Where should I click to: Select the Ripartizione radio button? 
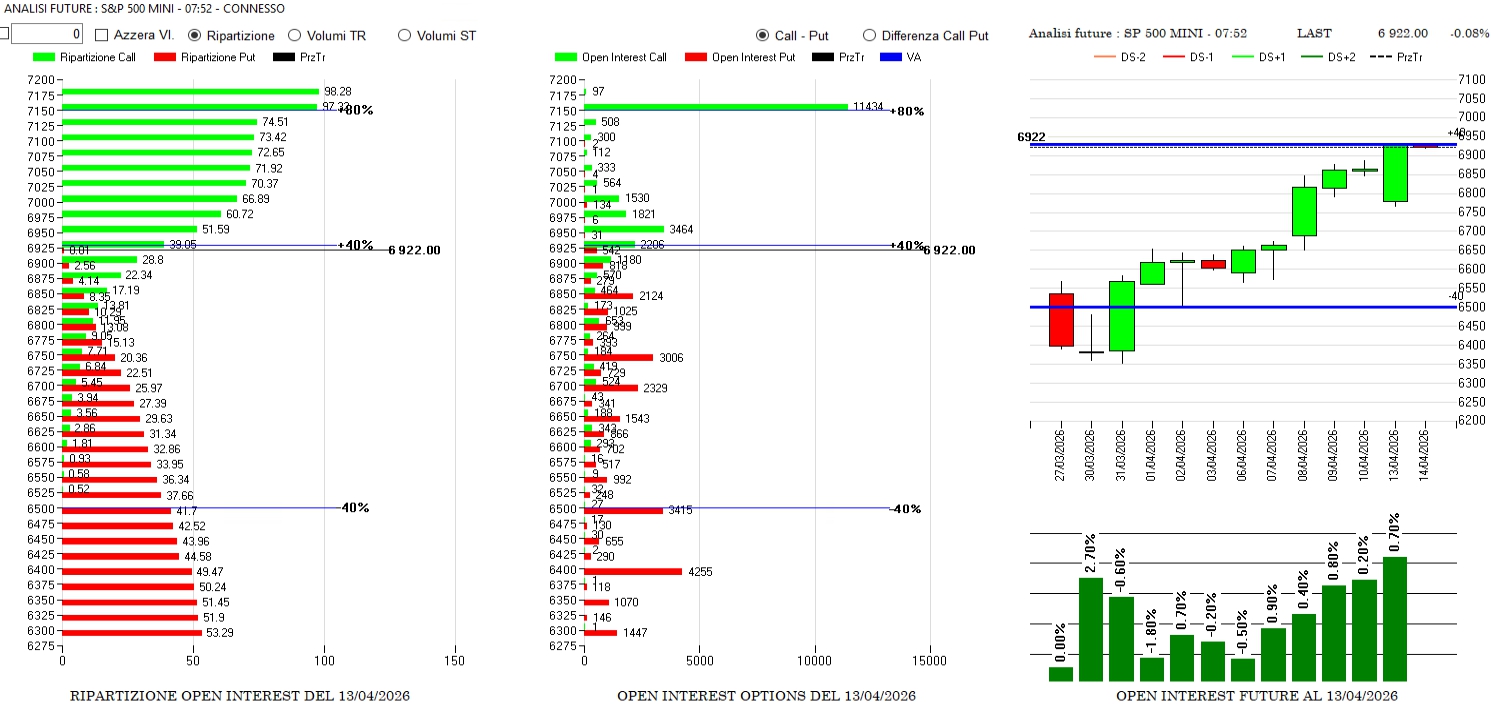tap(196, 35)
